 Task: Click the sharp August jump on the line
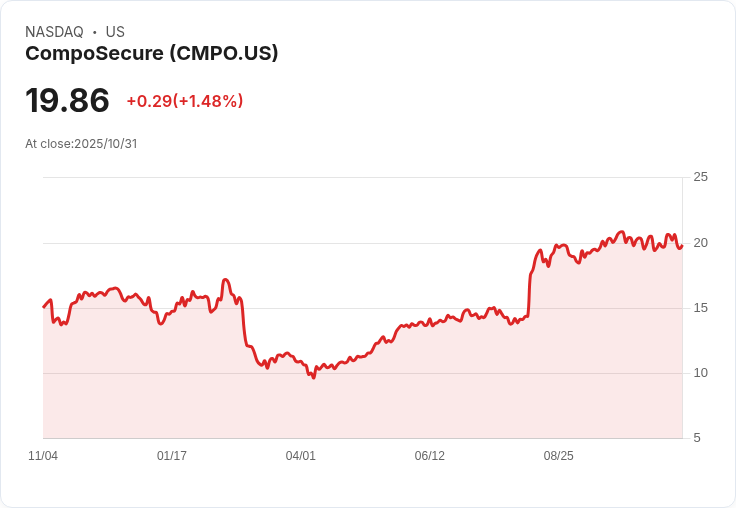[529, 291]
